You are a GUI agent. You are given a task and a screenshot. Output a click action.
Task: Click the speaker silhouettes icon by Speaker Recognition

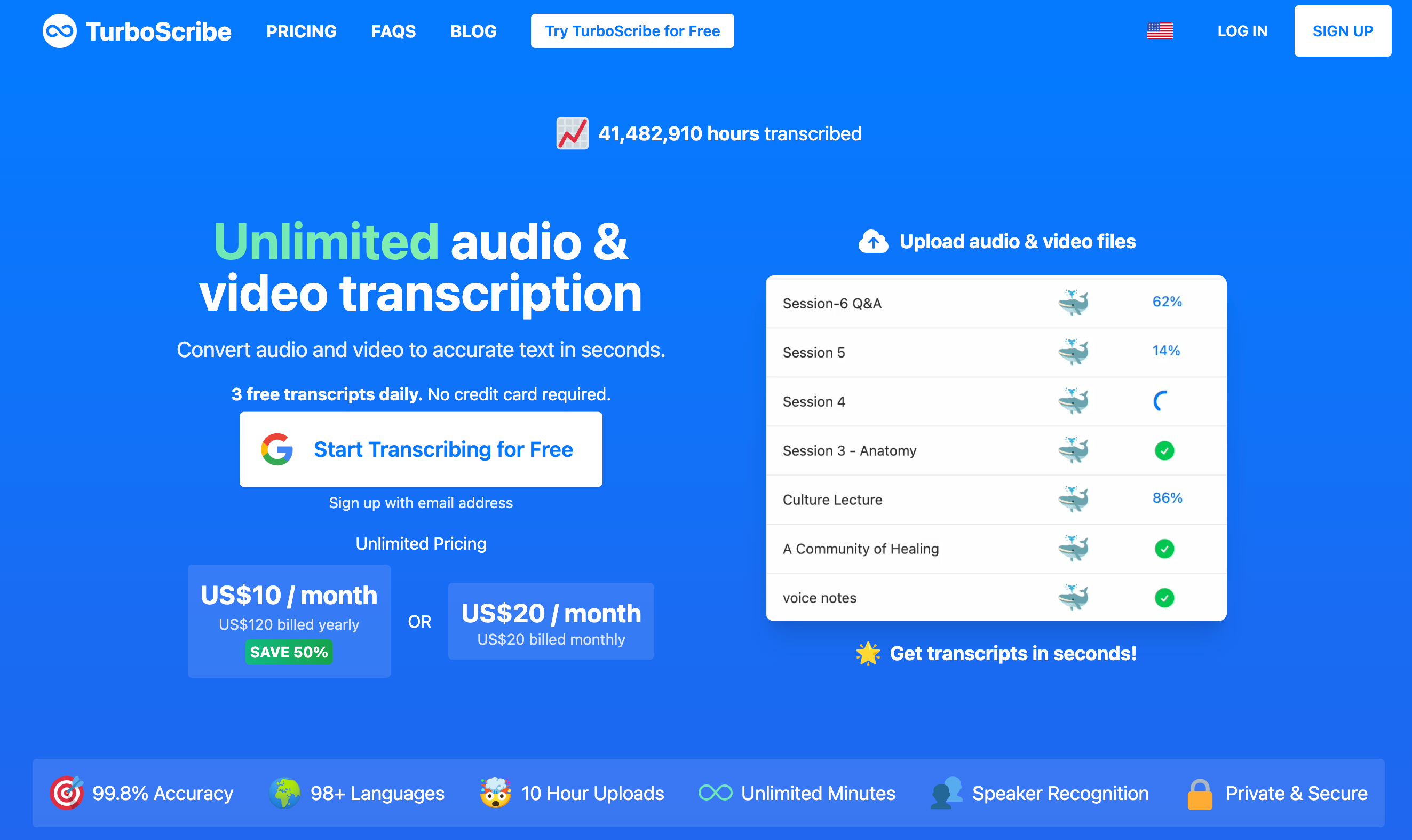946,793
